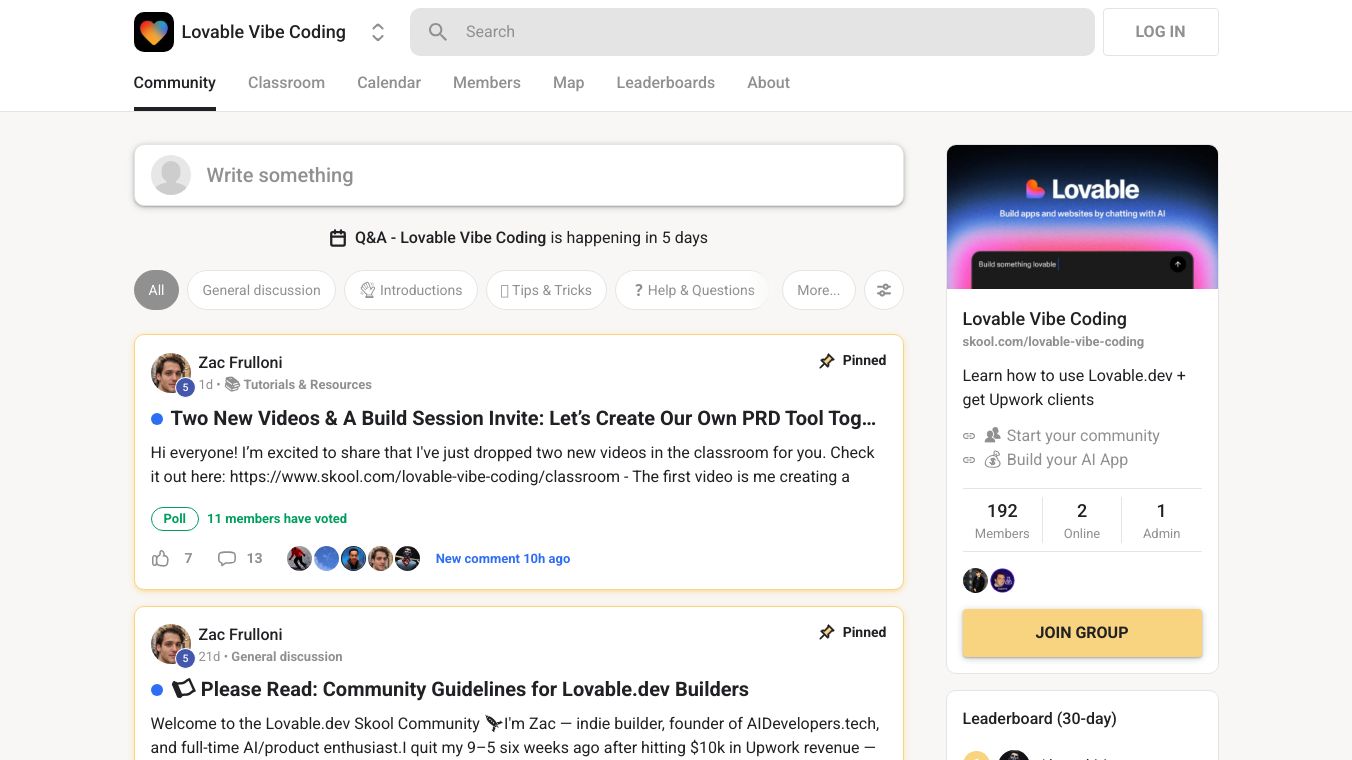Viewport: 1352px width, 760px height.
Task: Click the Poll badge
Action: point(175,519)
